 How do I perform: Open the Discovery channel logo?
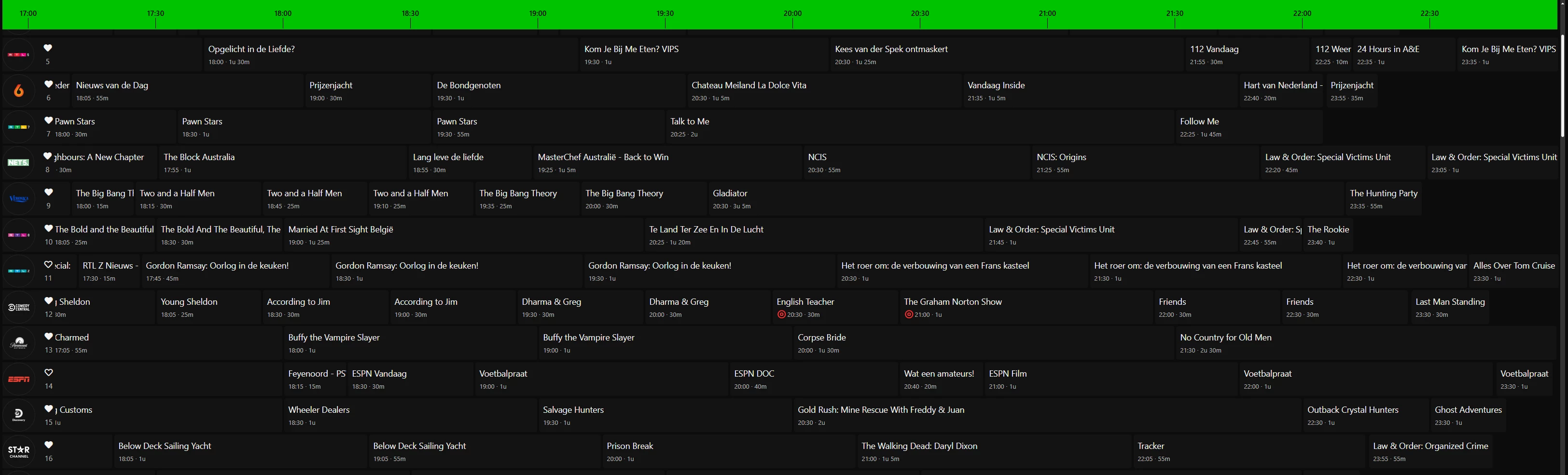tap(18, 415)
